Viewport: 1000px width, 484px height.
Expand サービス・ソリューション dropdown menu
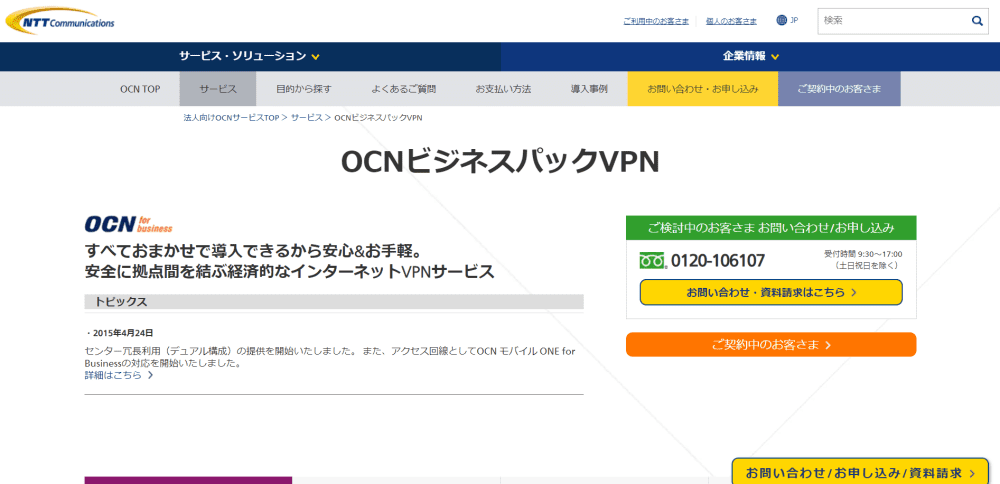(x=250, y=56)
